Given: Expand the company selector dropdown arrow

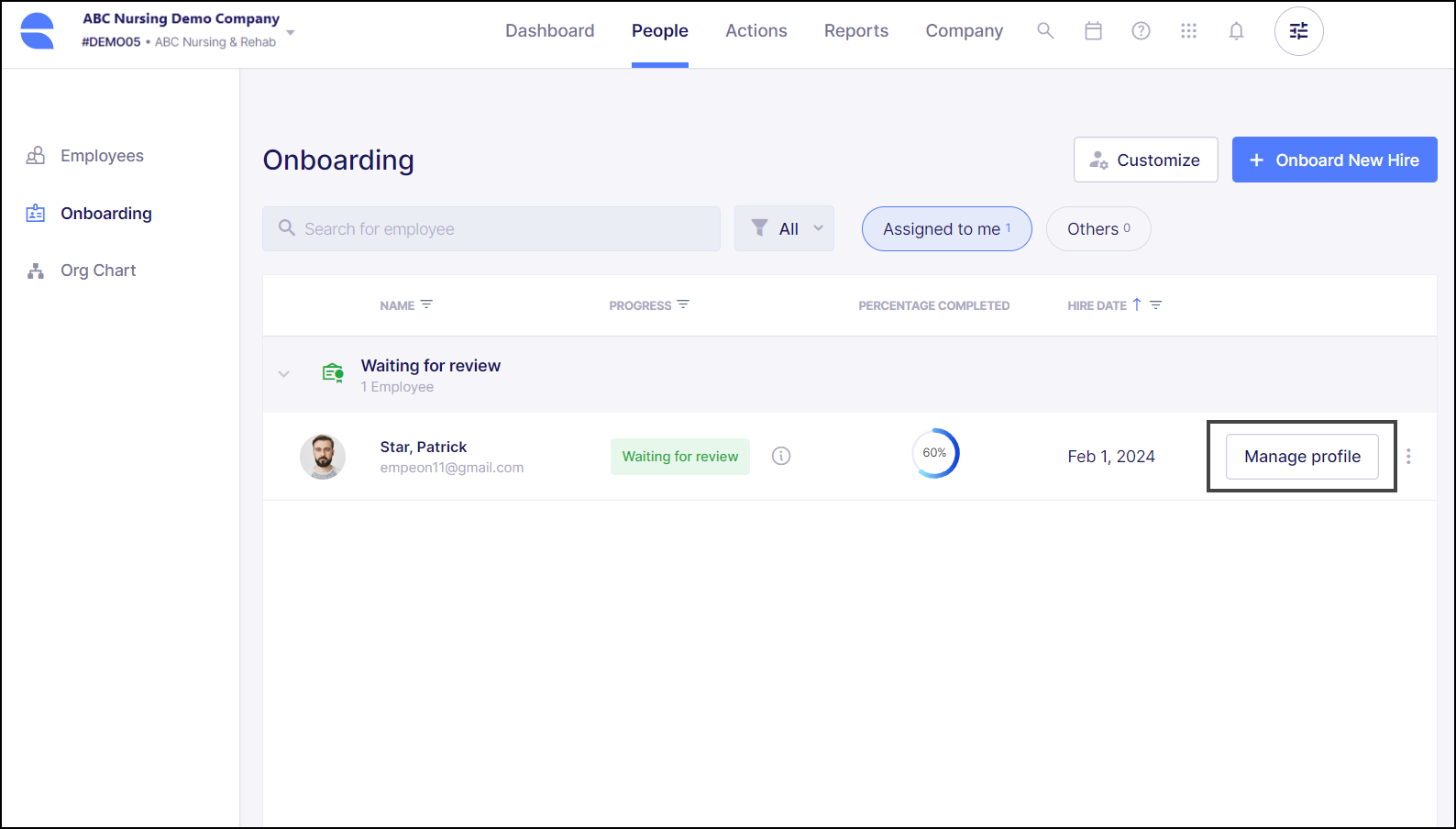Looking at the screenshot, I should [x=291, y=32].
